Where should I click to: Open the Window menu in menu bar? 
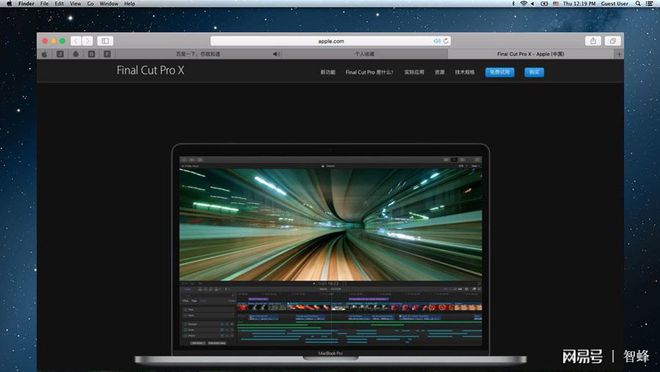tap(109, 3)
